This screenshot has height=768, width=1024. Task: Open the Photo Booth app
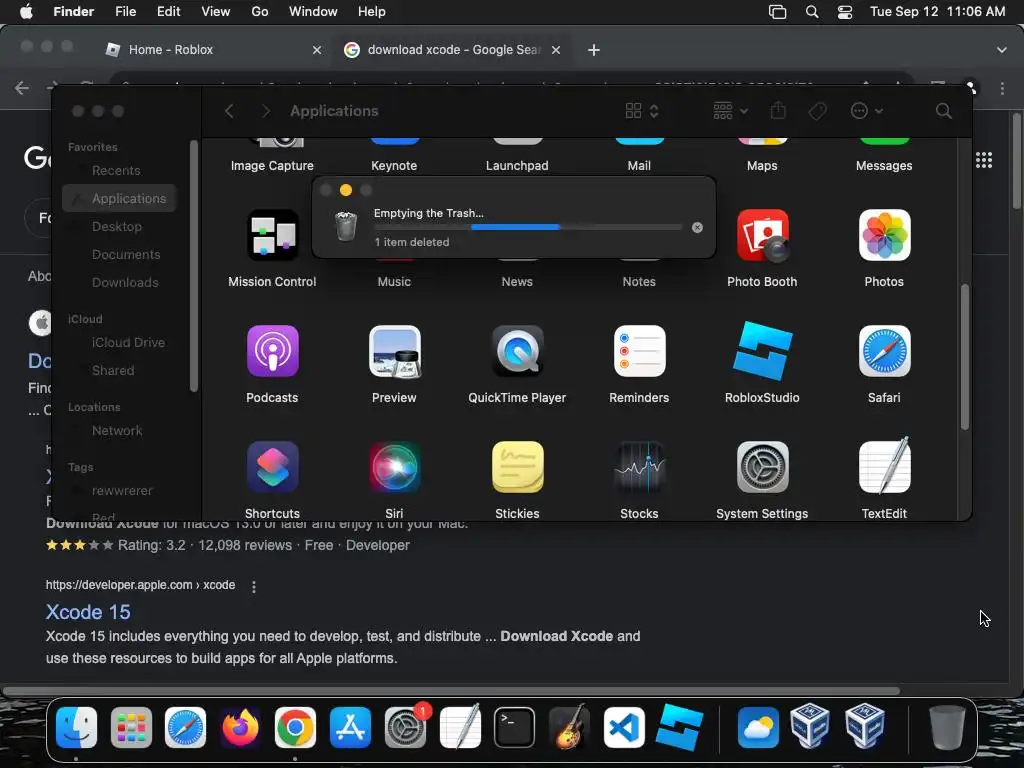[x=762, y=235]
